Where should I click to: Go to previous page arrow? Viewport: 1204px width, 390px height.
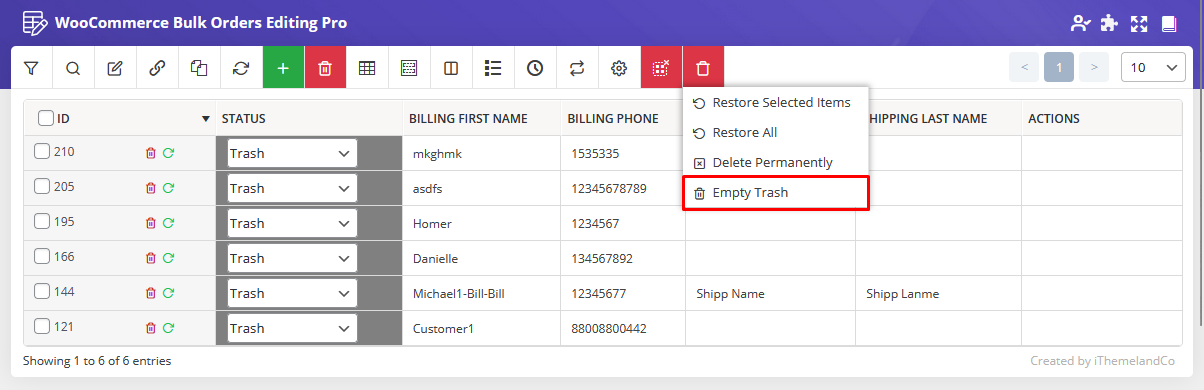tap(1024, 68)
